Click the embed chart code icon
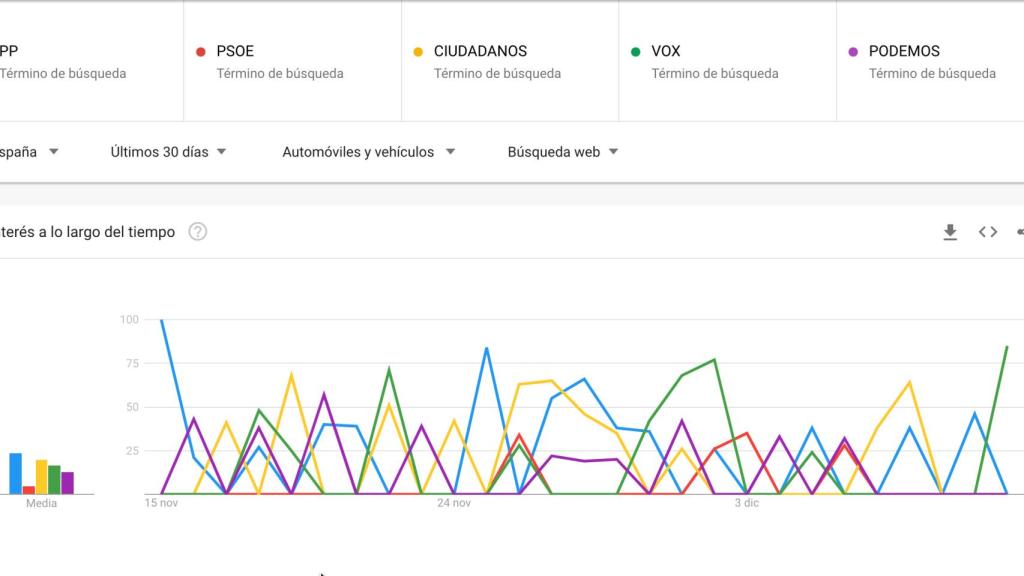Viewport: 1024px width, 576px height. (x=988, y=231)
